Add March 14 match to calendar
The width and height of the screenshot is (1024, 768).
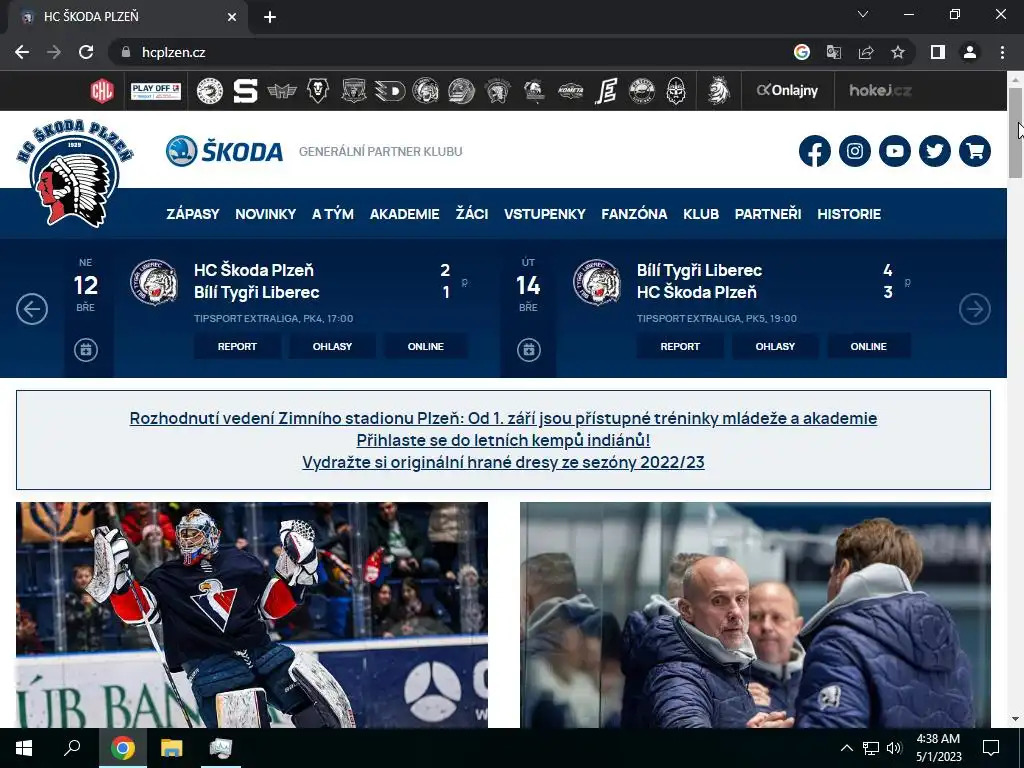[x=529, y=350]
